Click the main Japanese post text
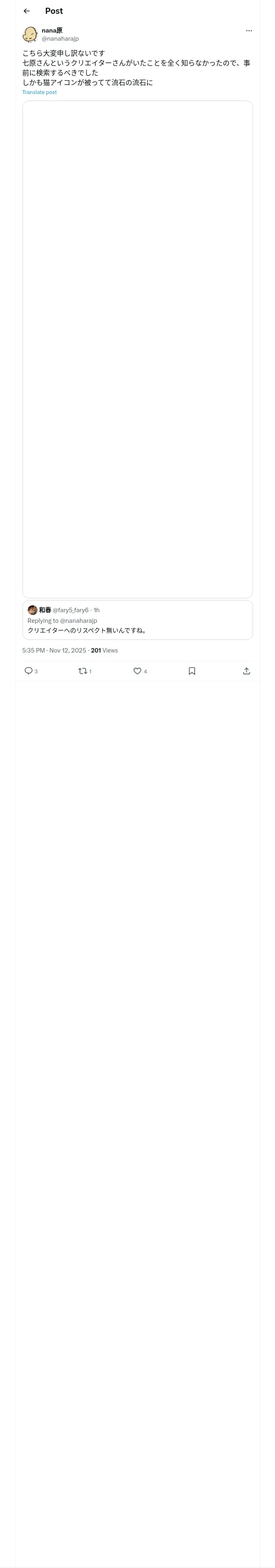This screenshot has height=1568, width=275. point(136,68)
